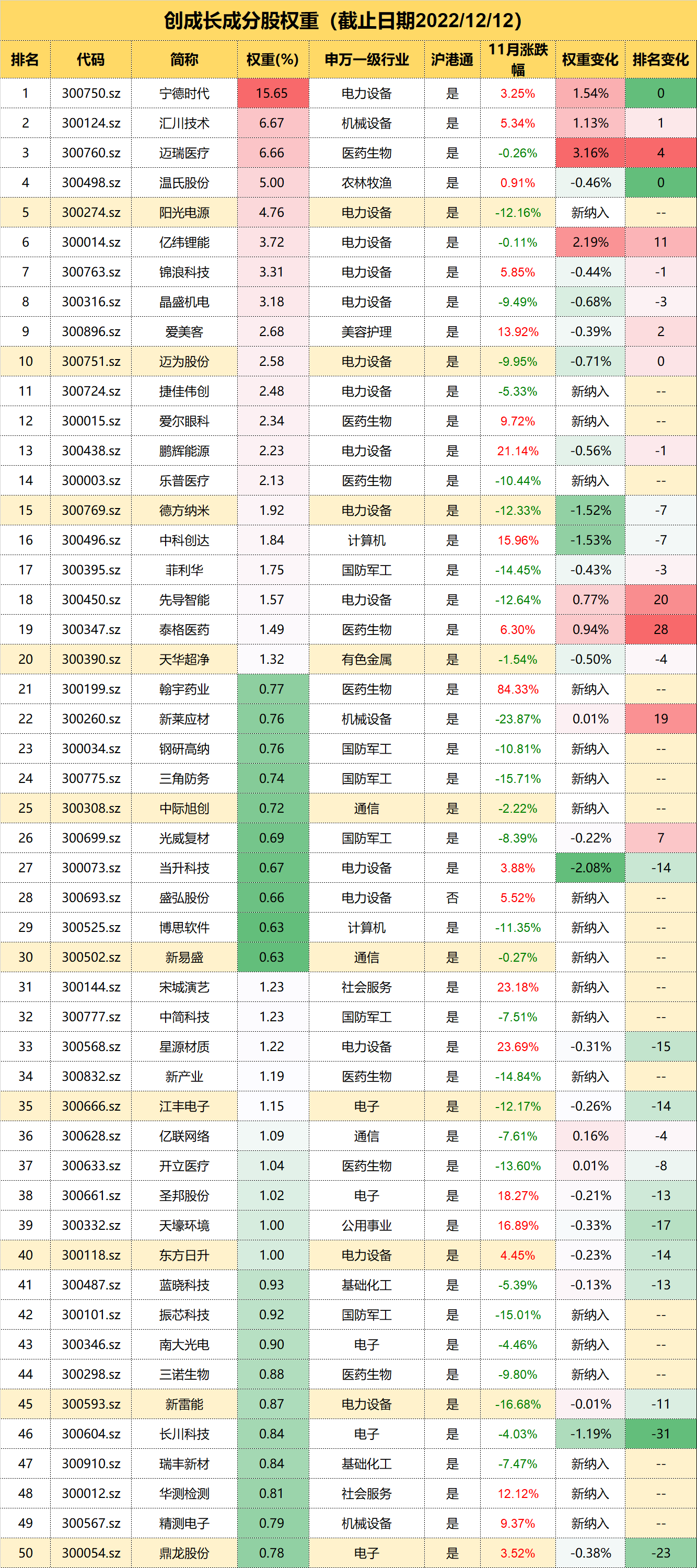The width and height of the screenshot is (697, 1568).
Task: Select the 锦浪科技 cell
Action: (184, 272)
